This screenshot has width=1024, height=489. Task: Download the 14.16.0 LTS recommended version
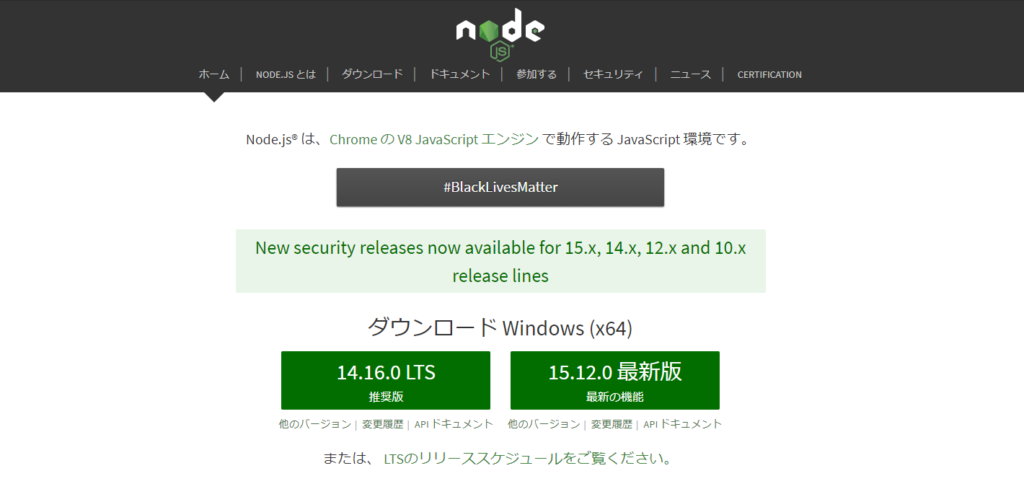click(x=385, y=380)
